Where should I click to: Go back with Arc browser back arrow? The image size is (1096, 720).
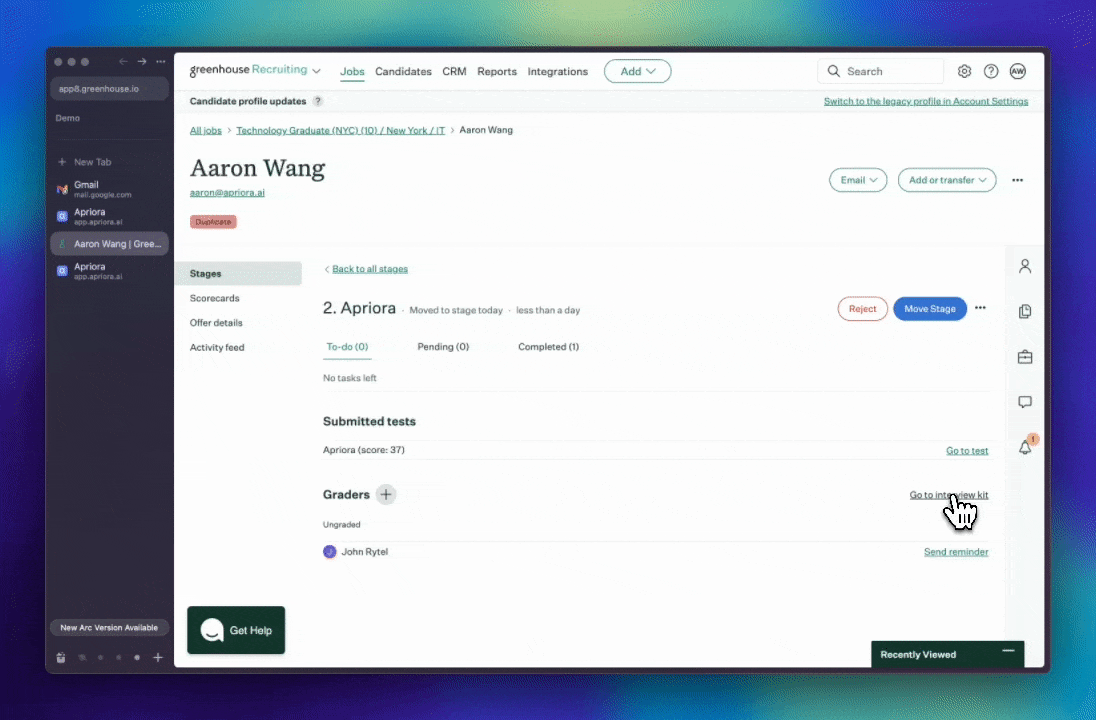(123, 62)
